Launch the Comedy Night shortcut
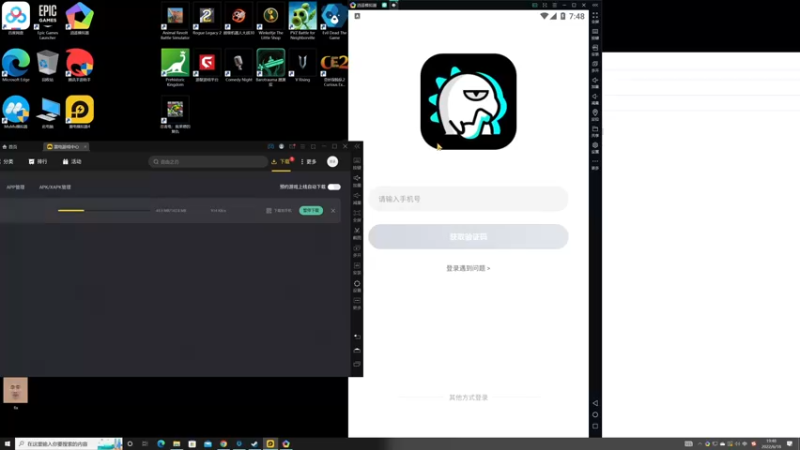Image resolution: width=800 pixels, height=450 pixels. click(239, 65)
